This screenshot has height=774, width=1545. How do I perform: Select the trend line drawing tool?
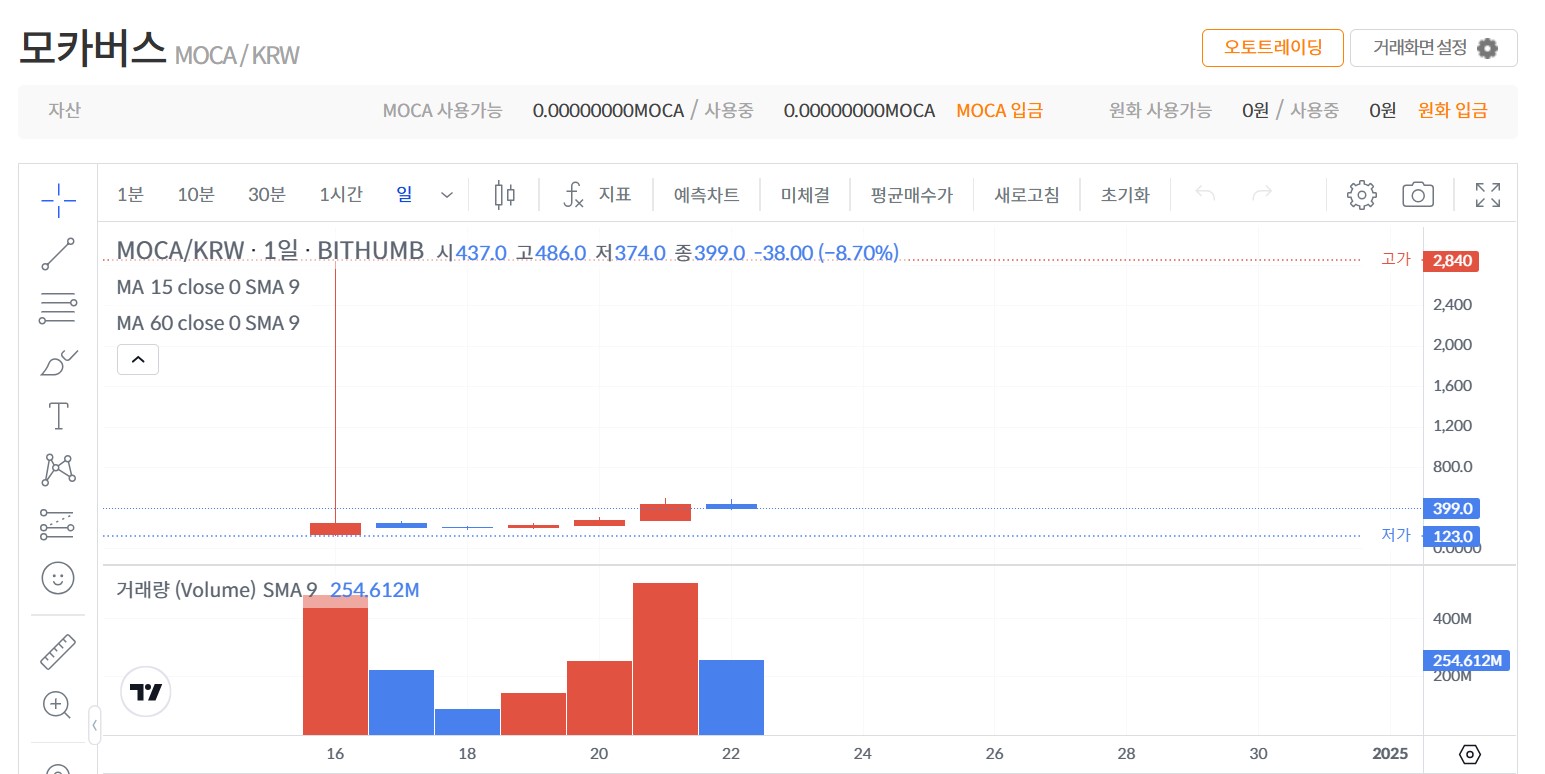[58, 254]
